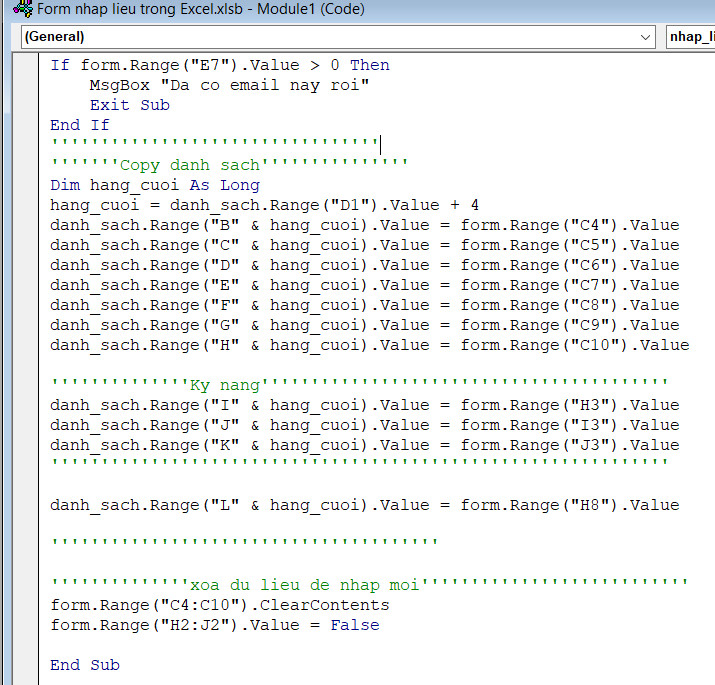Click the line assigning form.Range("C6").Value
The image size is (715, 685).
point(365,265)
